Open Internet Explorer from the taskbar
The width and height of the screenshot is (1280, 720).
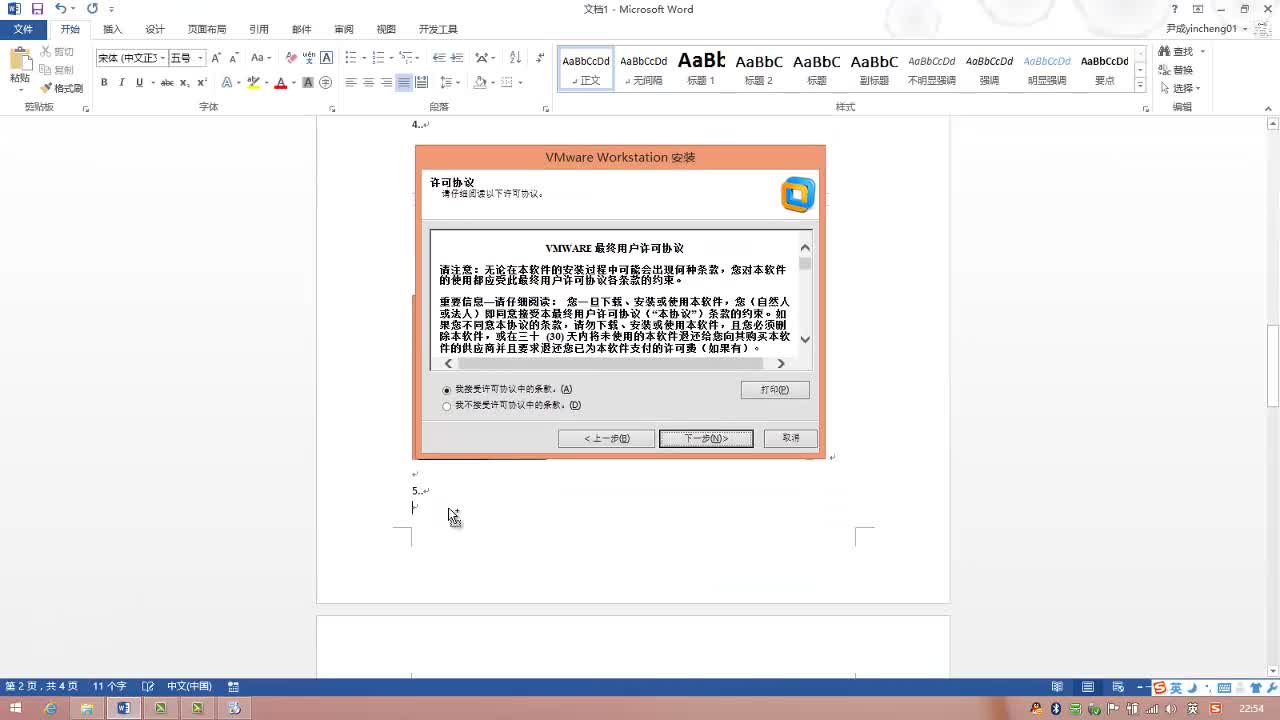(x=50, y=708)
